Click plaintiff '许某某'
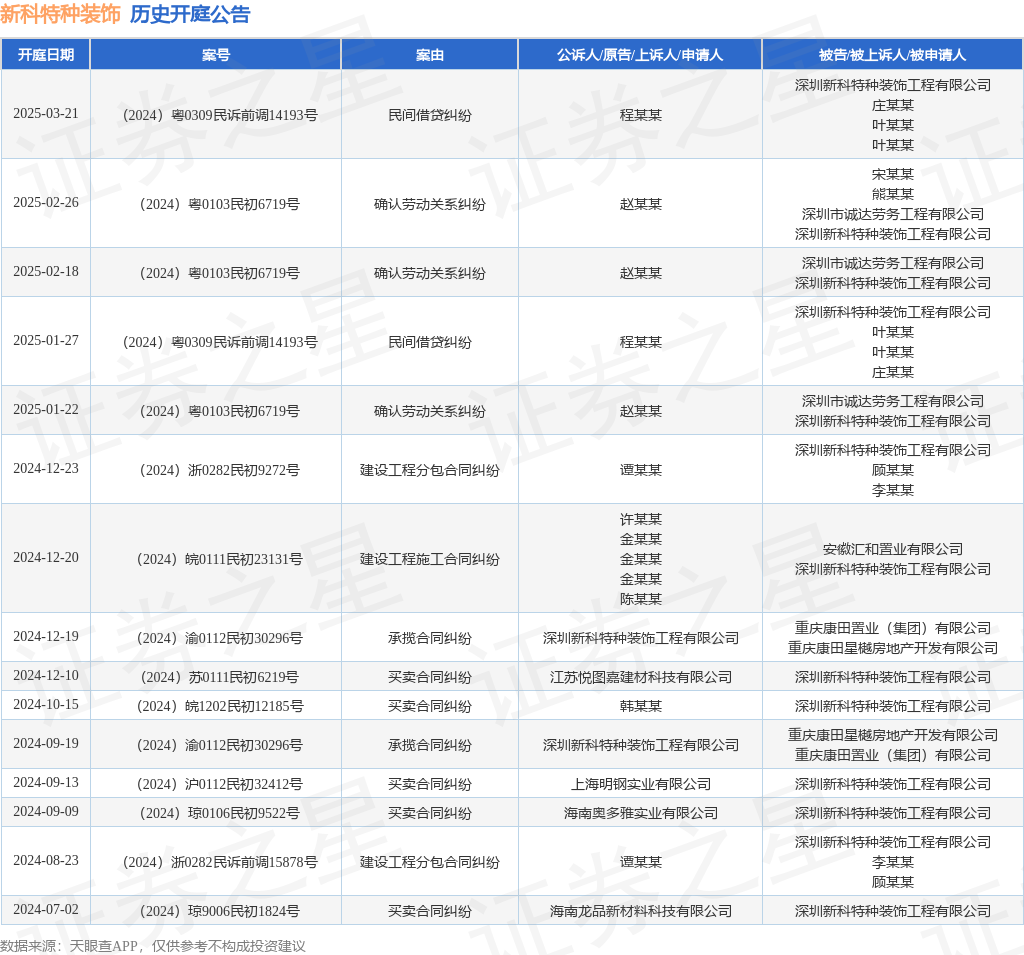 [x=641, y=519]
